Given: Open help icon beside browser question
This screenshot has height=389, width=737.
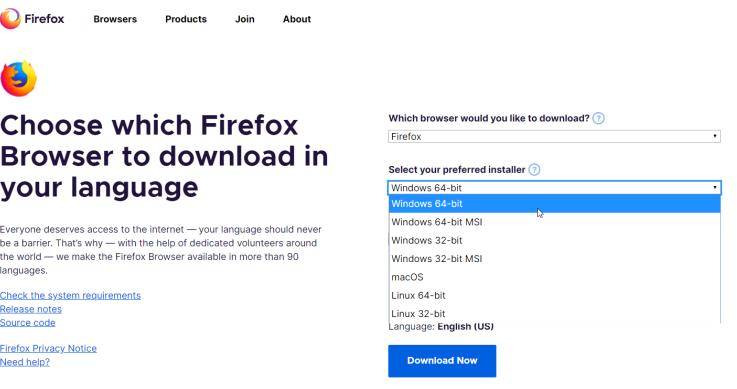Looking at the screenshot, I should [x=598, y=118].
